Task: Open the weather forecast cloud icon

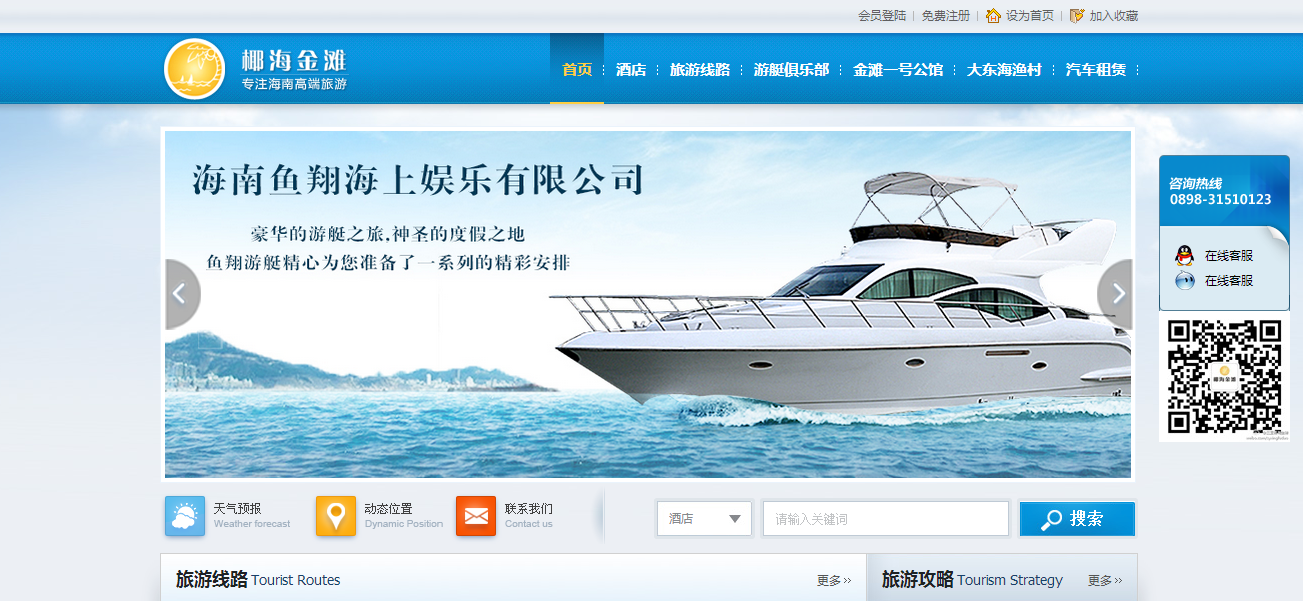Action: 185,516
